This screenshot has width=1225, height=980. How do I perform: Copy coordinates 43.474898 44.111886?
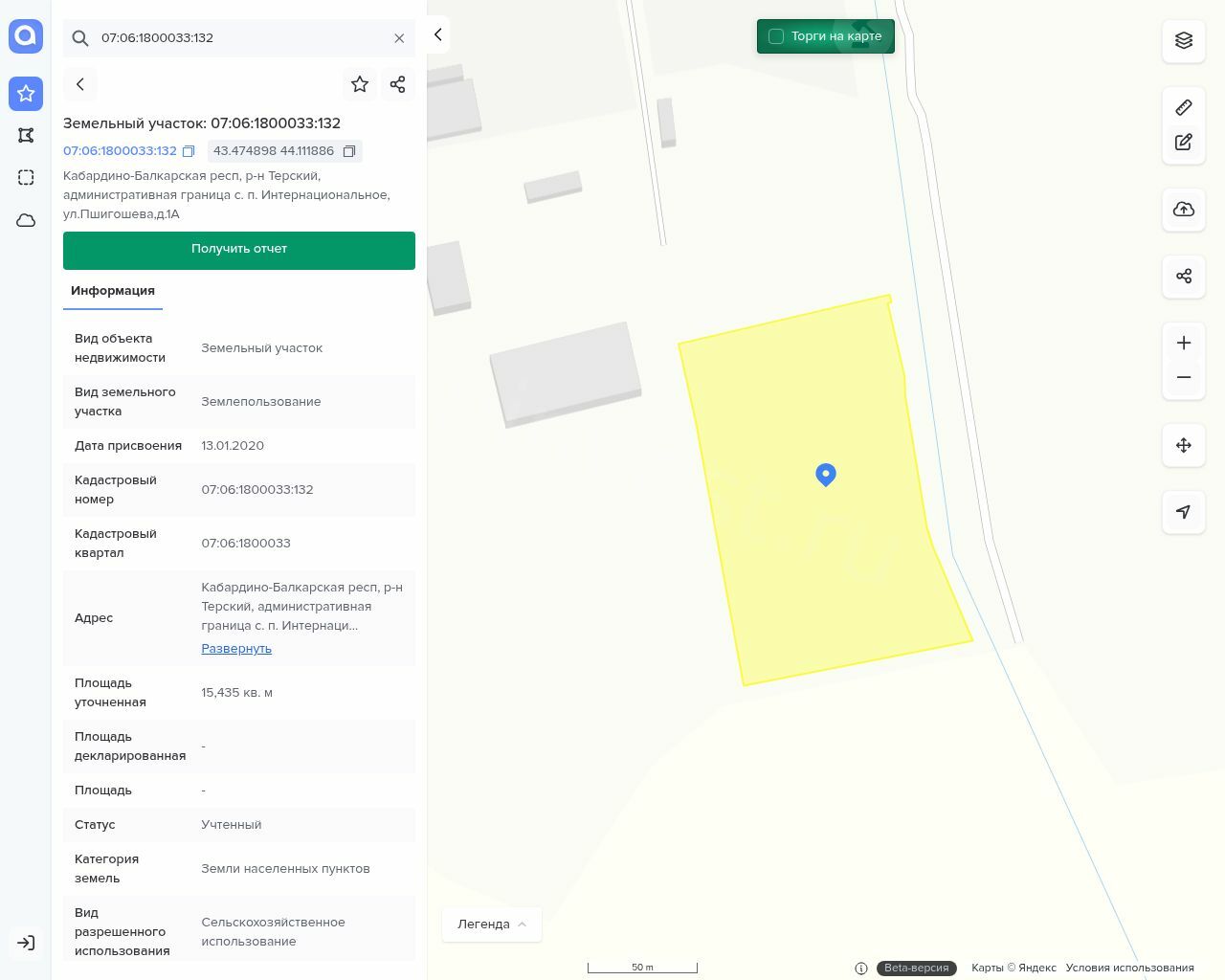349,151
